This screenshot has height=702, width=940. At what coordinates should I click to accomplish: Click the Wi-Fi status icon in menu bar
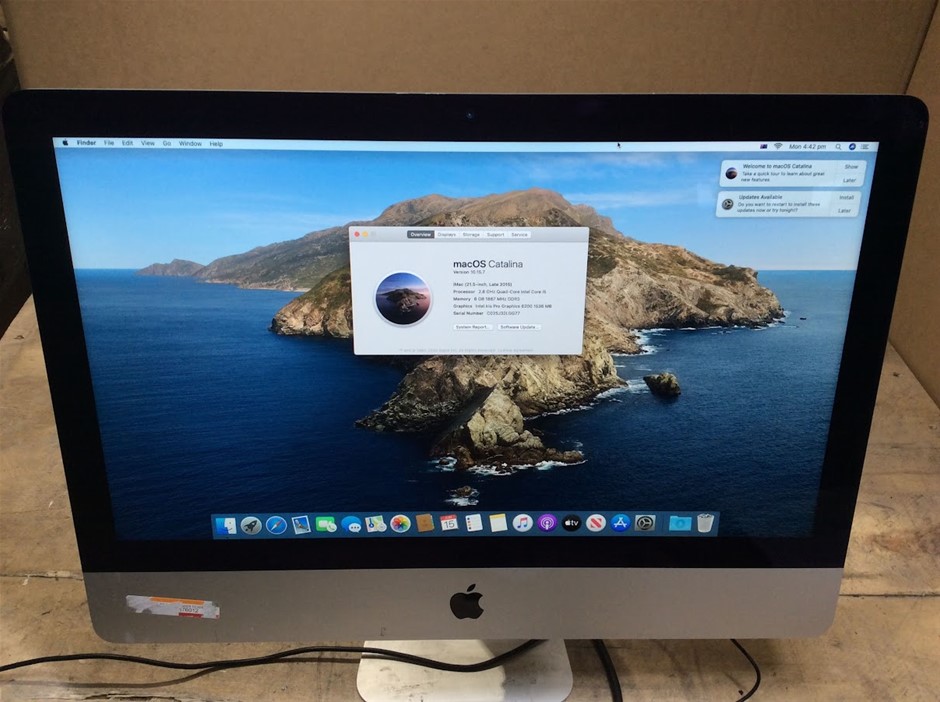(x=778, y=146)
